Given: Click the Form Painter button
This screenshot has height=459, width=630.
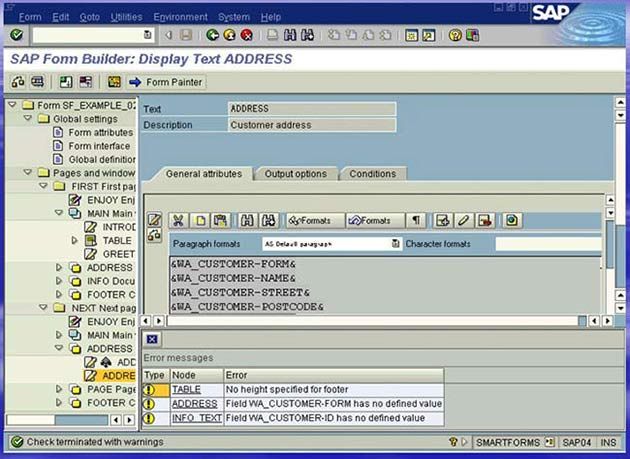Looking at the screenshot, I should coord(166,82).
